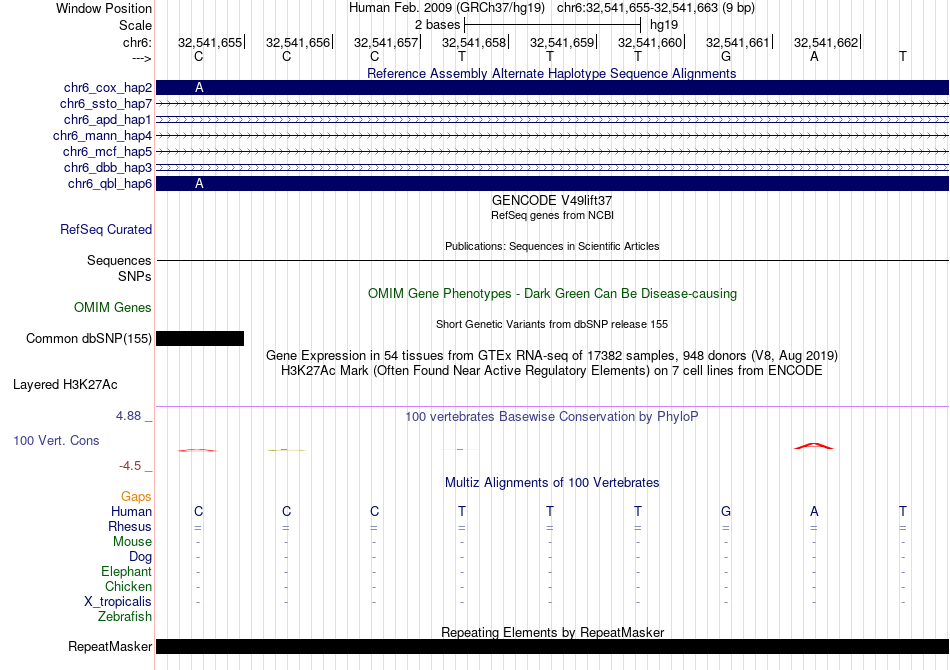Click the chr6_cox_hap2 track label
This screenshot has height=670, width=950.
(108, 88)
